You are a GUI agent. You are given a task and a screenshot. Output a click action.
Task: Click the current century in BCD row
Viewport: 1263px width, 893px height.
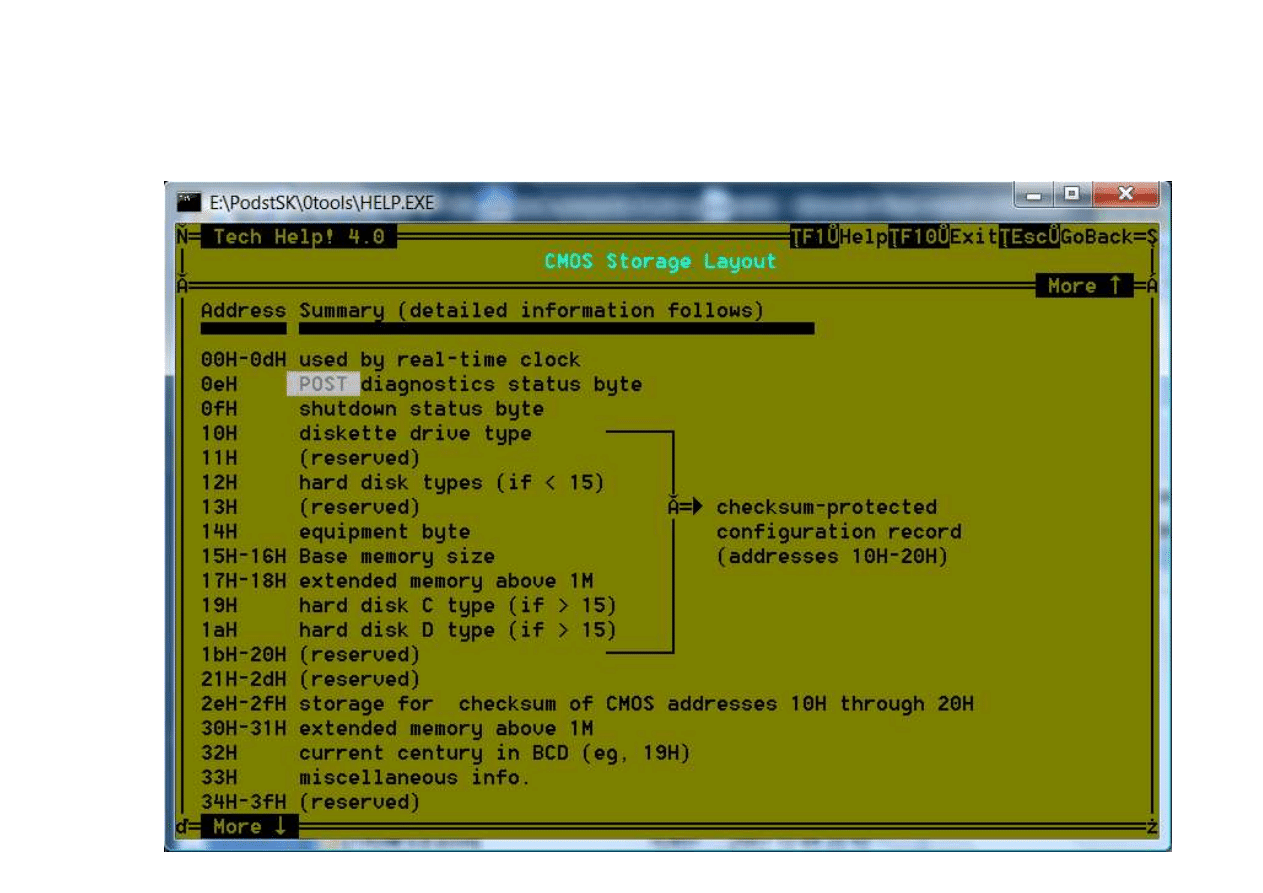(x=494, y=753)
